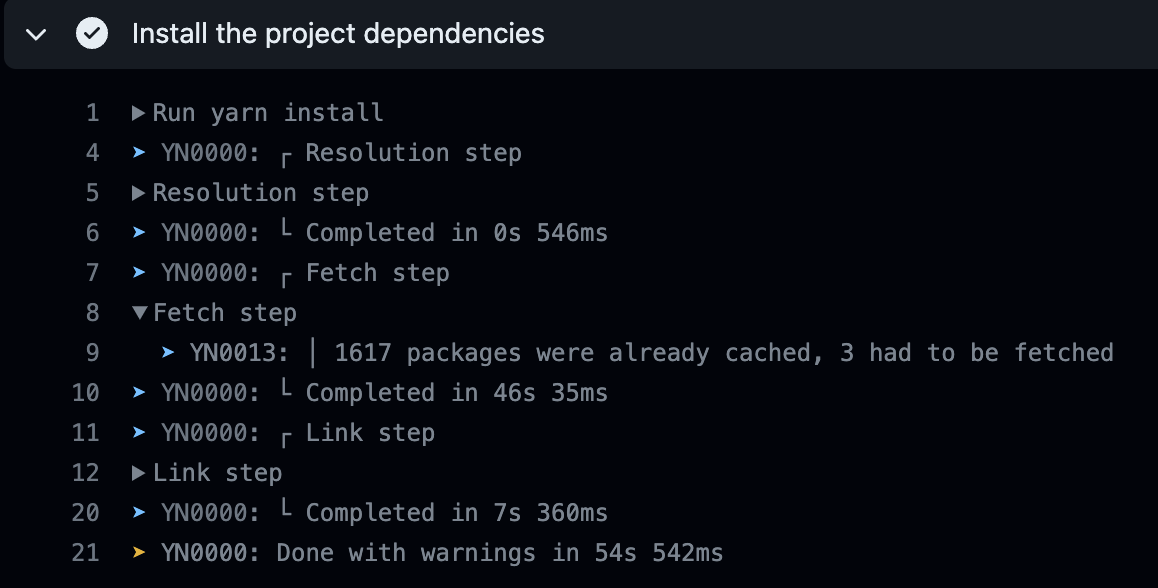
Task: Collapse the Install project dependencies step chevron
Action: coord(37,34)
